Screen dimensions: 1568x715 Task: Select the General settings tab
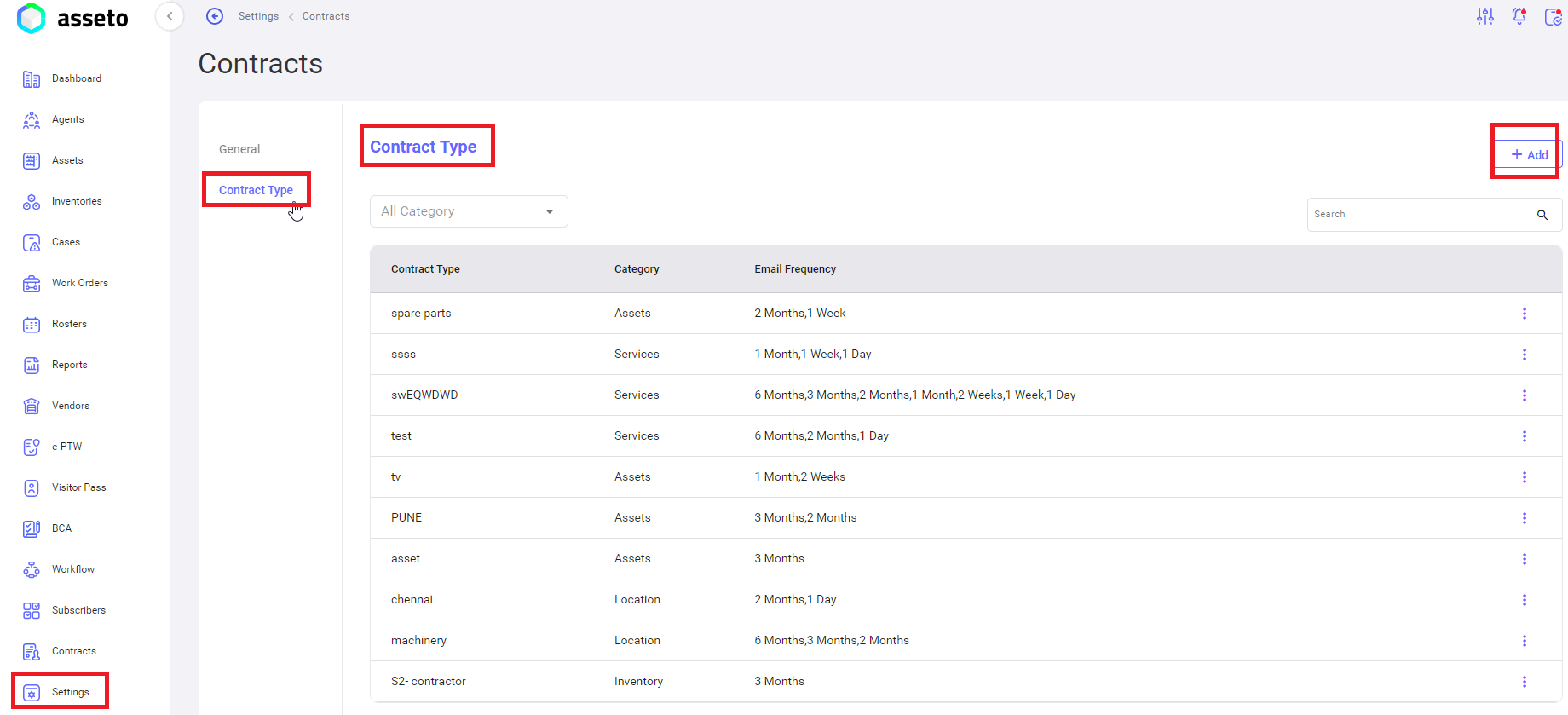click(x=239, y=149)
